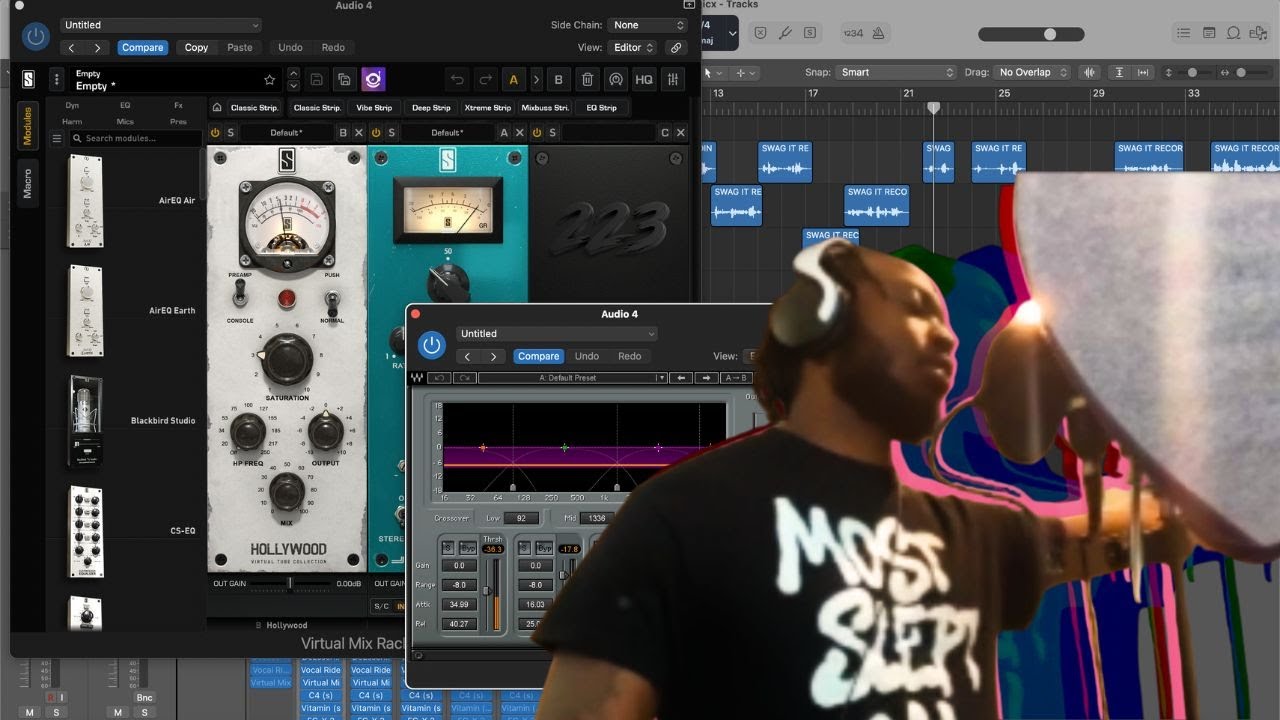The width and height of the screenshot is (1280, 720).
Task: Click purple swirl assistant icon
Action: click(x=373, y=79)
